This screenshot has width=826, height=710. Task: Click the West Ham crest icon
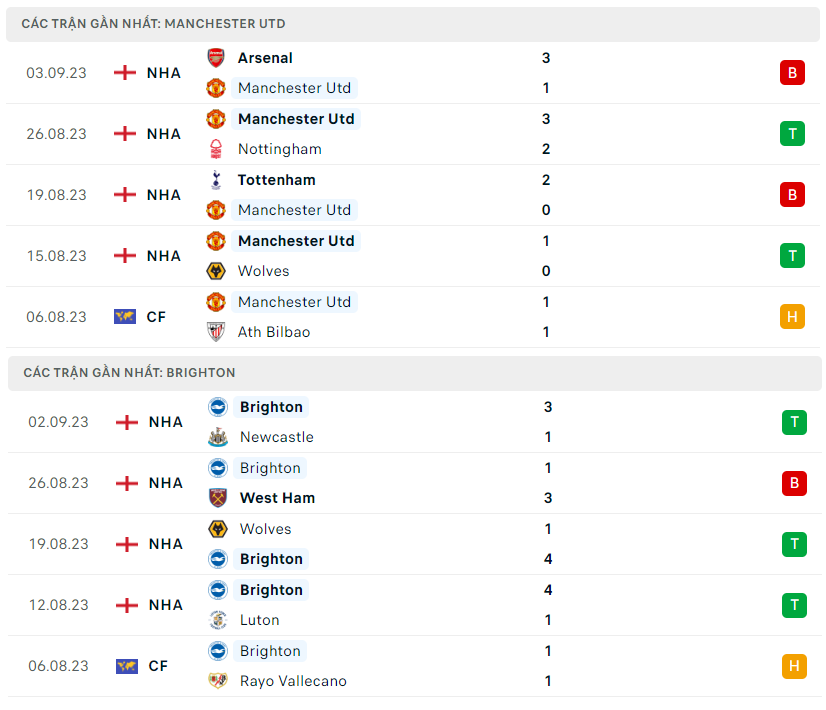[x=218, y=498]
